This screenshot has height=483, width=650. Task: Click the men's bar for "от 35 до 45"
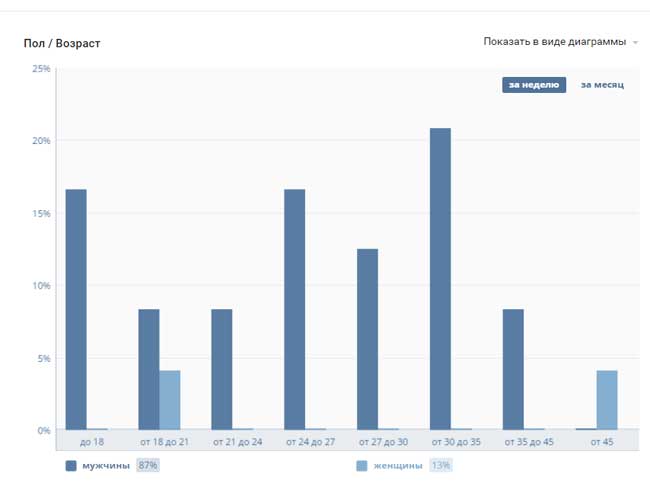tap(513, 370)
